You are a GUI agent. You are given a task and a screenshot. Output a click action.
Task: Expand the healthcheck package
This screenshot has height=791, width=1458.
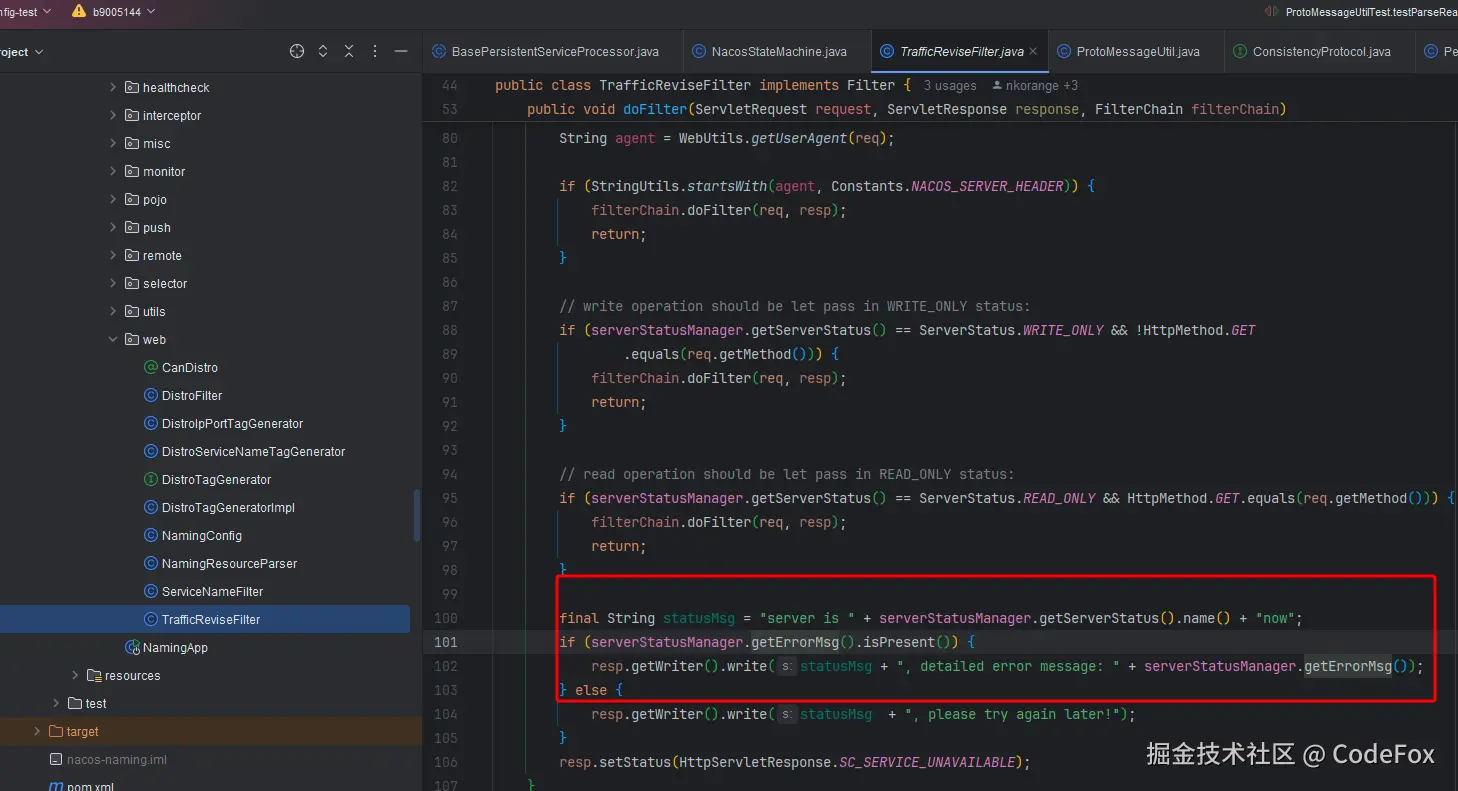(x=113, y=88)
